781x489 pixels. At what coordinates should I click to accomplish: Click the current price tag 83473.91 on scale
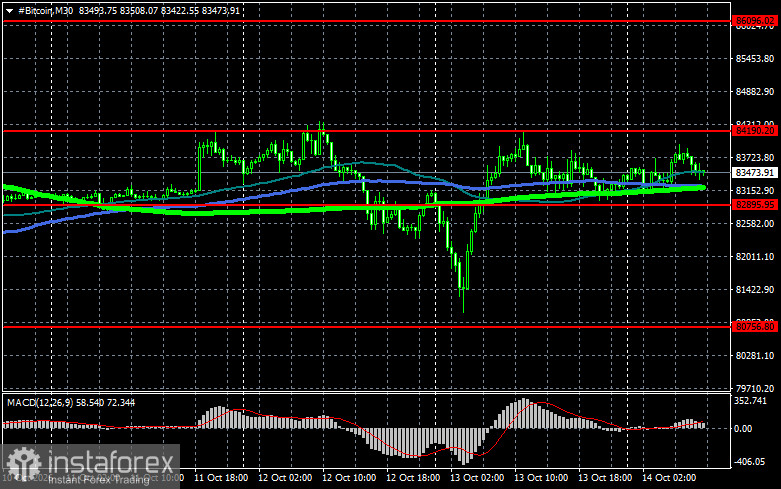tap(755, 173)
